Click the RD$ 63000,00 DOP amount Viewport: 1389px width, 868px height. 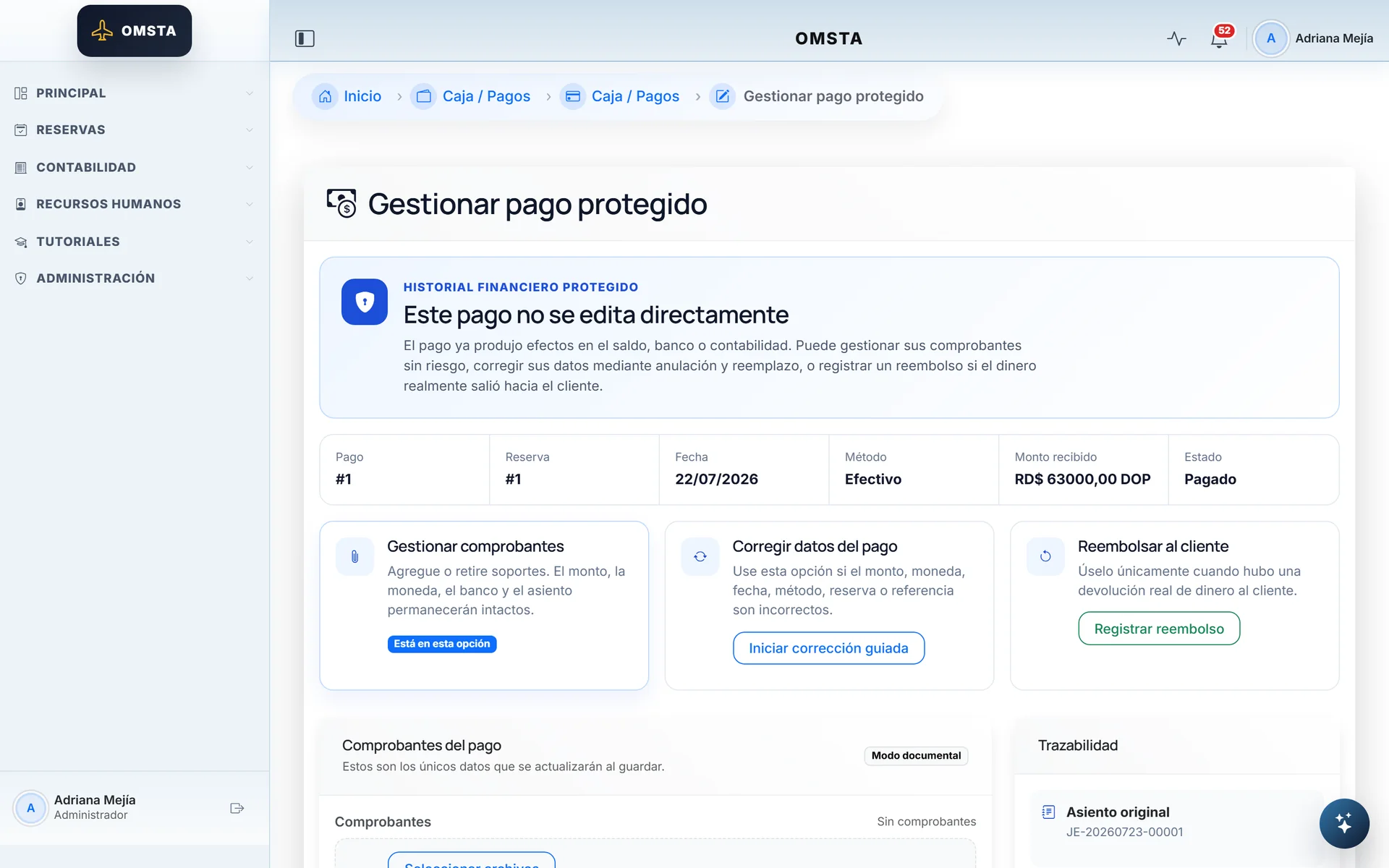coord(1082,479)
